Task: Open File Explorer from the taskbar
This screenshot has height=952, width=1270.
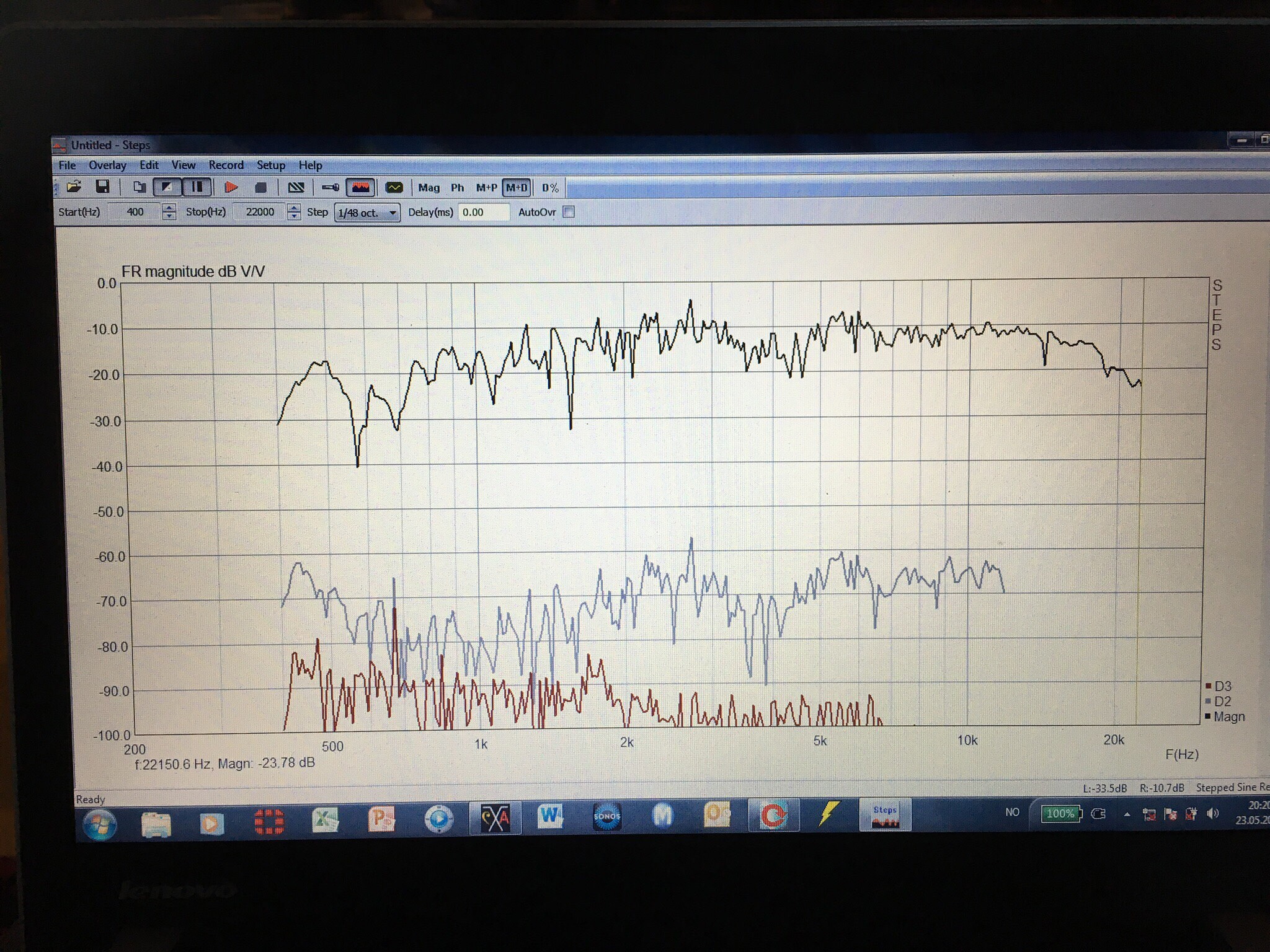Action: pyautogui.click(x=156, y=824)
